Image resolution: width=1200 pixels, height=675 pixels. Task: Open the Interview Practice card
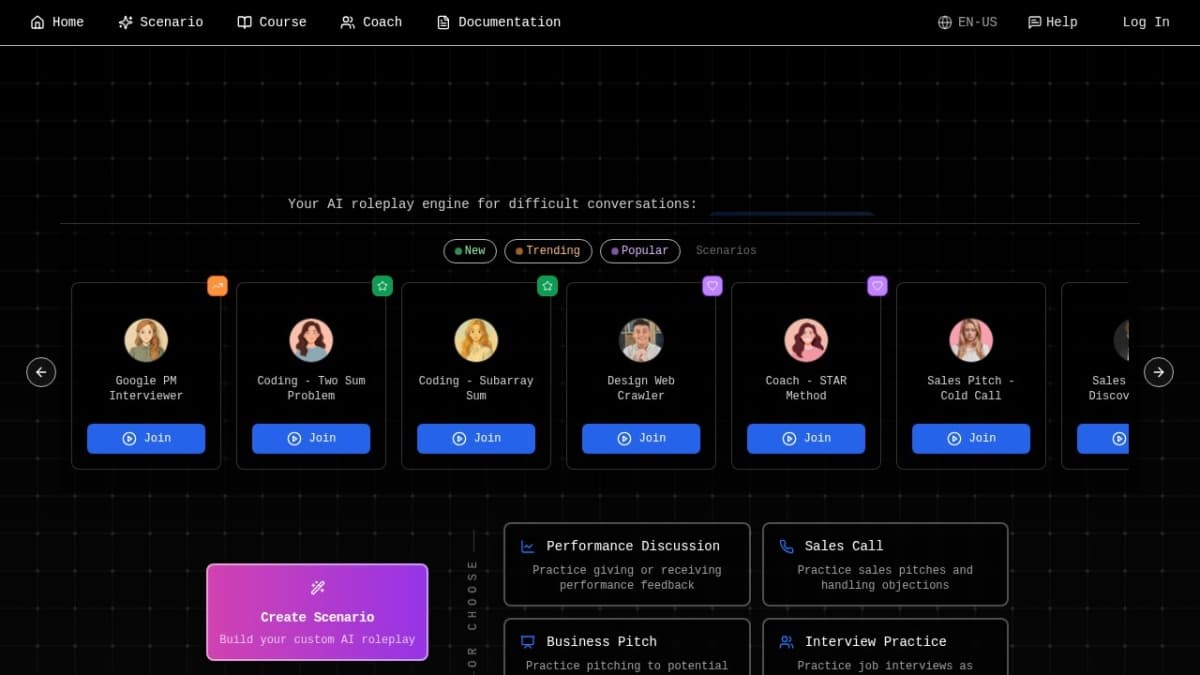(884, 647)
